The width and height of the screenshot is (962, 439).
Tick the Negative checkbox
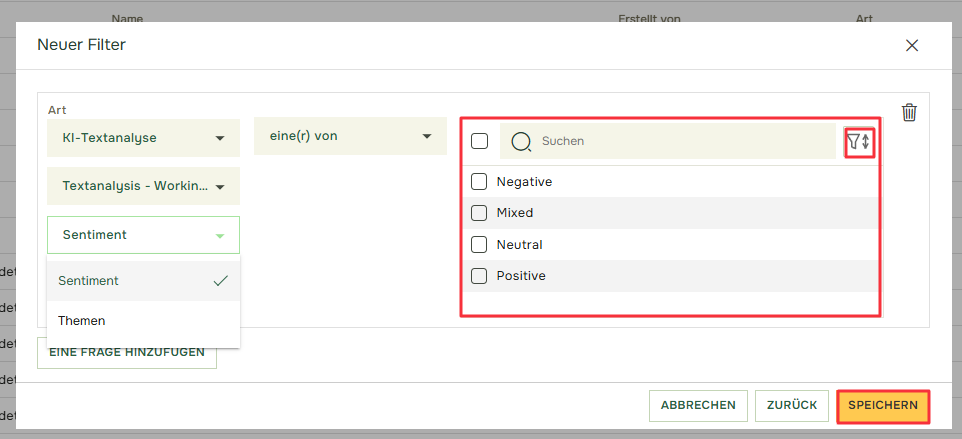(479, 181)
